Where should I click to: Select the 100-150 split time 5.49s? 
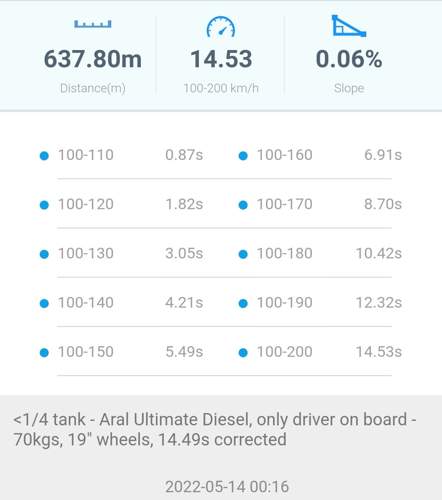click(184, 352)
